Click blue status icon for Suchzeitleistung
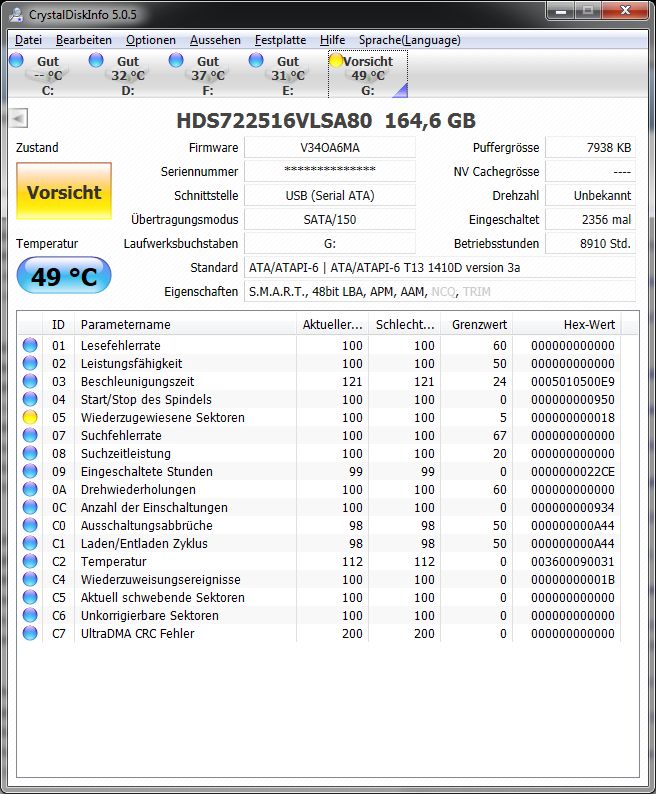The width and height of the screenshot is (656, 794). pos(30,453)
